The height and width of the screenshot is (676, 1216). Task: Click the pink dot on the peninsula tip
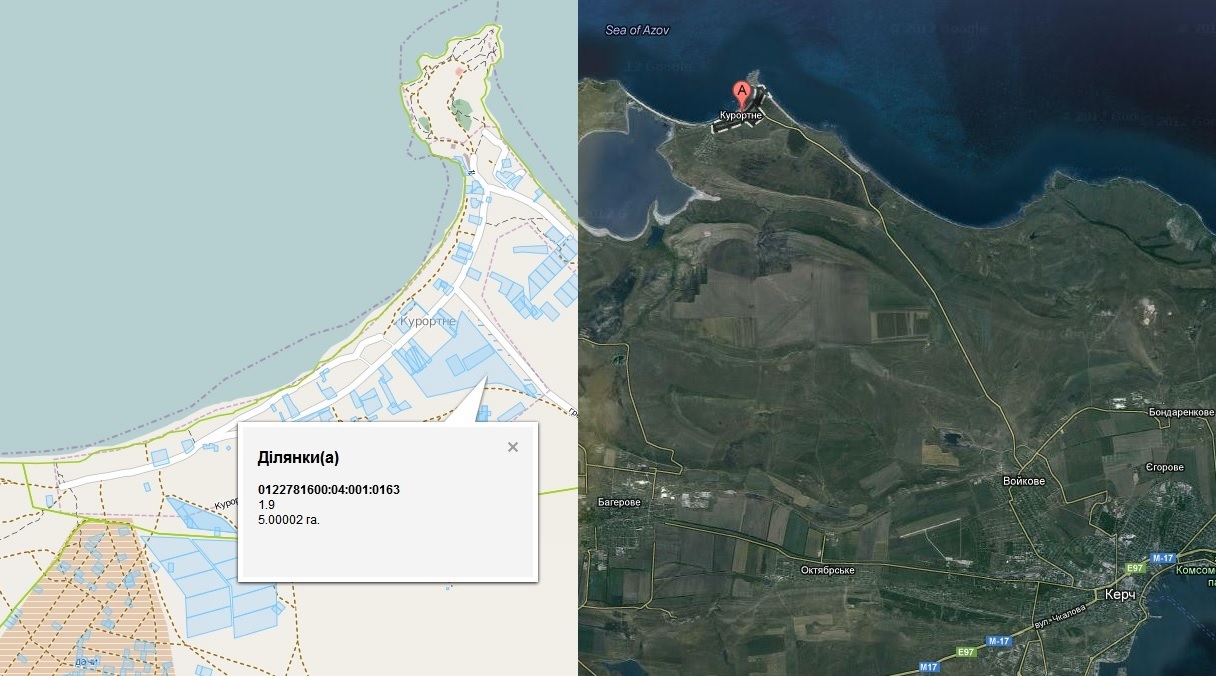pos(459,71)
